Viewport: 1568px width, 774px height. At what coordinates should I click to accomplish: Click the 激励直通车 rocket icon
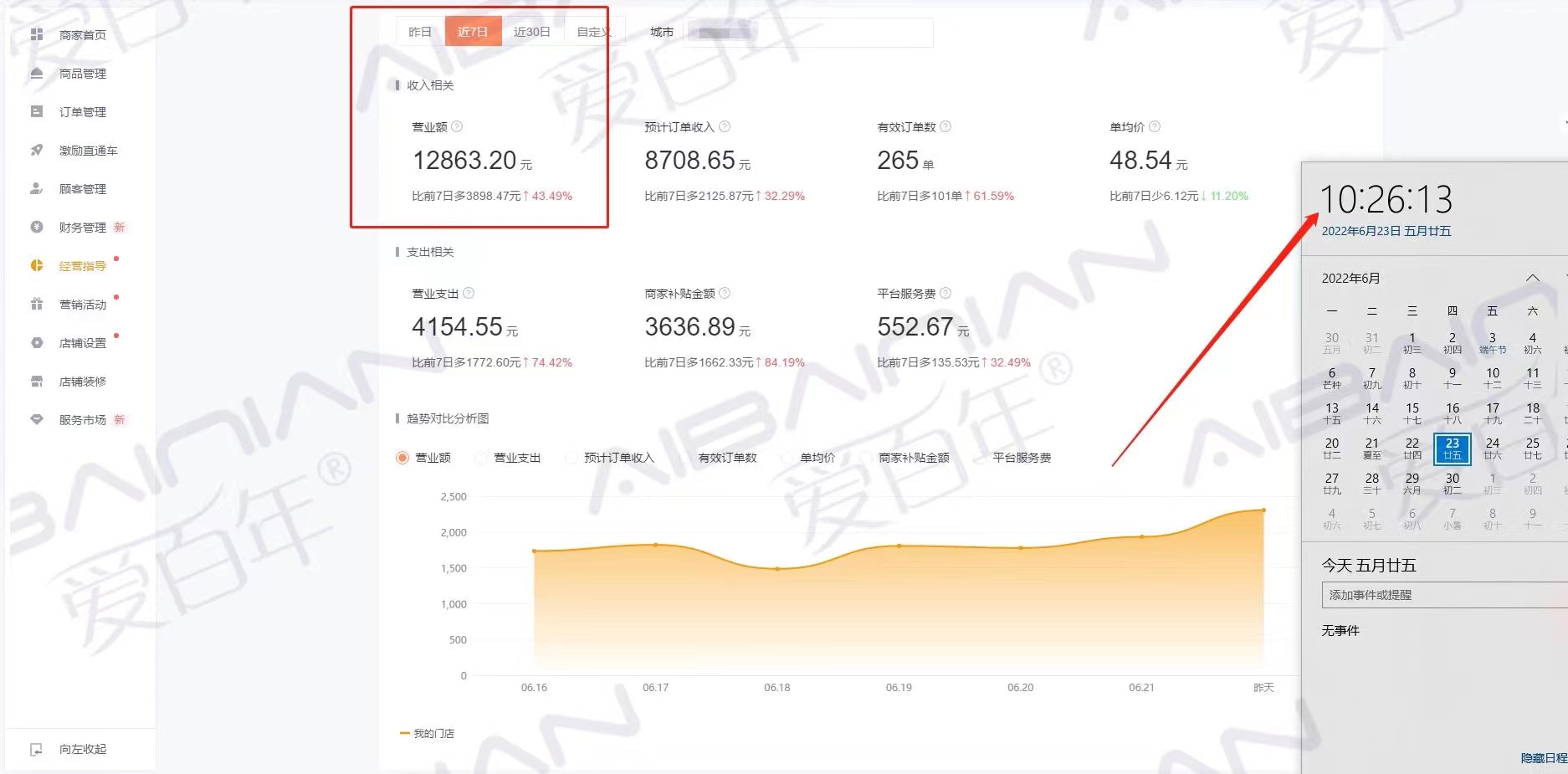point(37,150)
